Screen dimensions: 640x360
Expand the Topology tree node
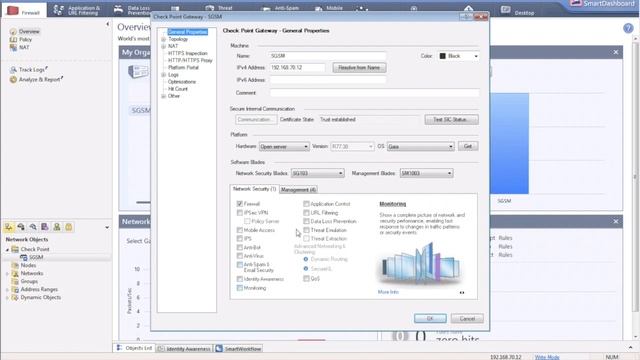click(163, 40)
